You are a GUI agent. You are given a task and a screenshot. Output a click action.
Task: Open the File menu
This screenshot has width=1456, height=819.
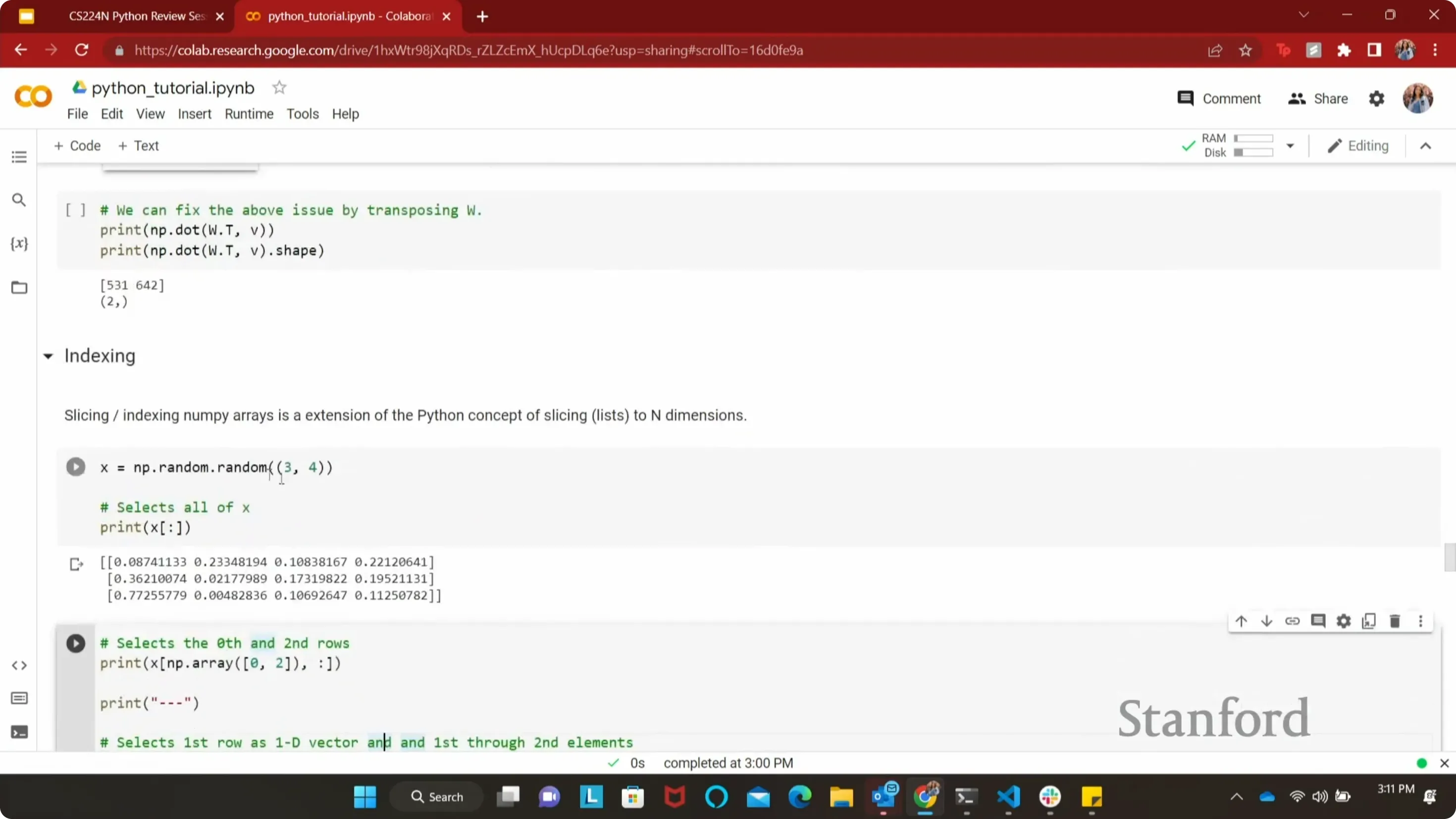tap(77, 114)
